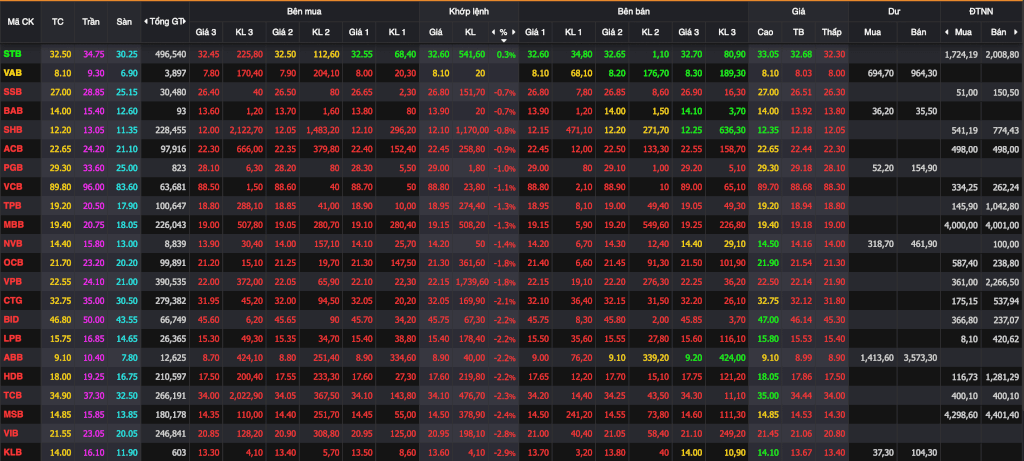The image size is (1024, 461).
Task: Open the VAB ticker symbol
Action: [x=12, y=73]
